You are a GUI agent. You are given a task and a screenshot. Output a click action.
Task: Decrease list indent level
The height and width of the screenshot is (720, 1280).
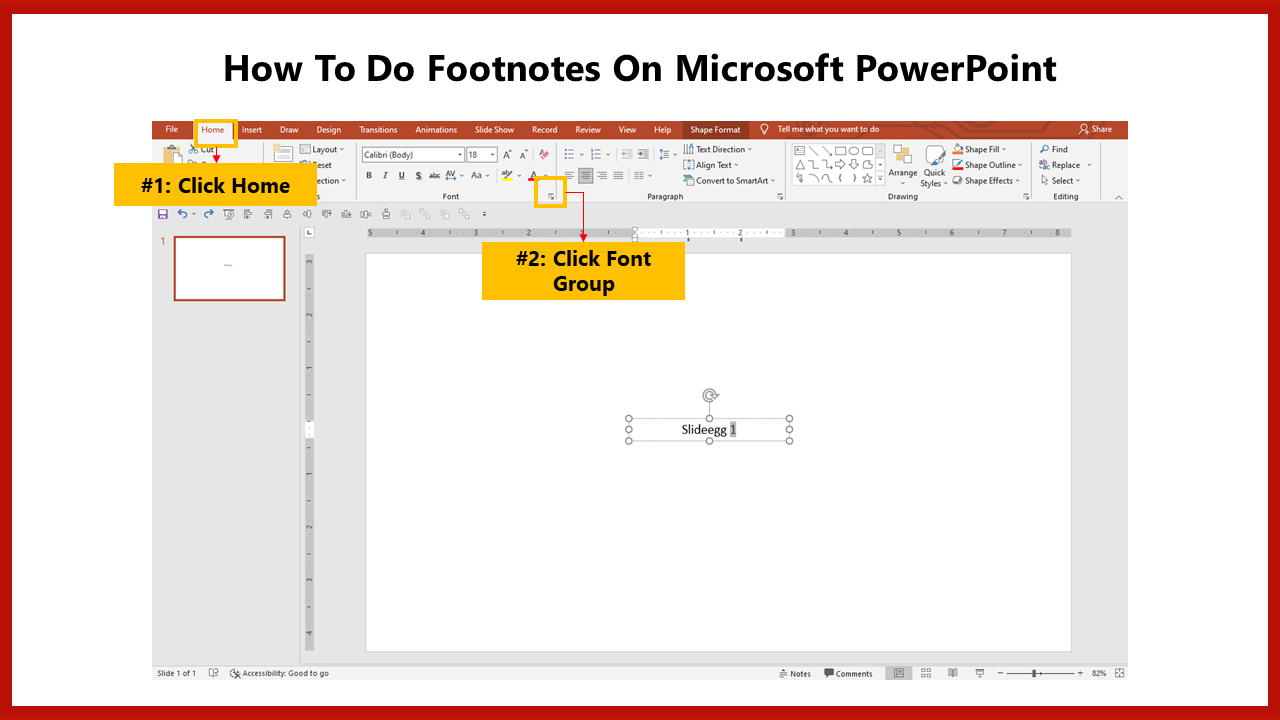pyautogui.click(x=627, y=154)
